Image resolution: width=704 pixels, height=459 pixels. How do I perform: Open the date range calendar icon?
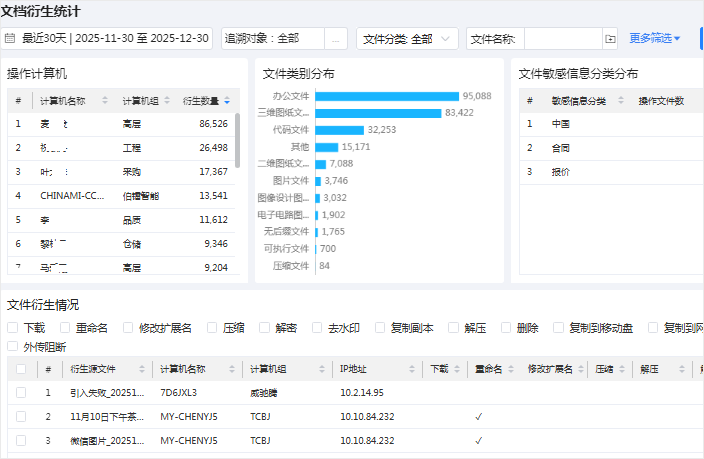click(10, 38)
